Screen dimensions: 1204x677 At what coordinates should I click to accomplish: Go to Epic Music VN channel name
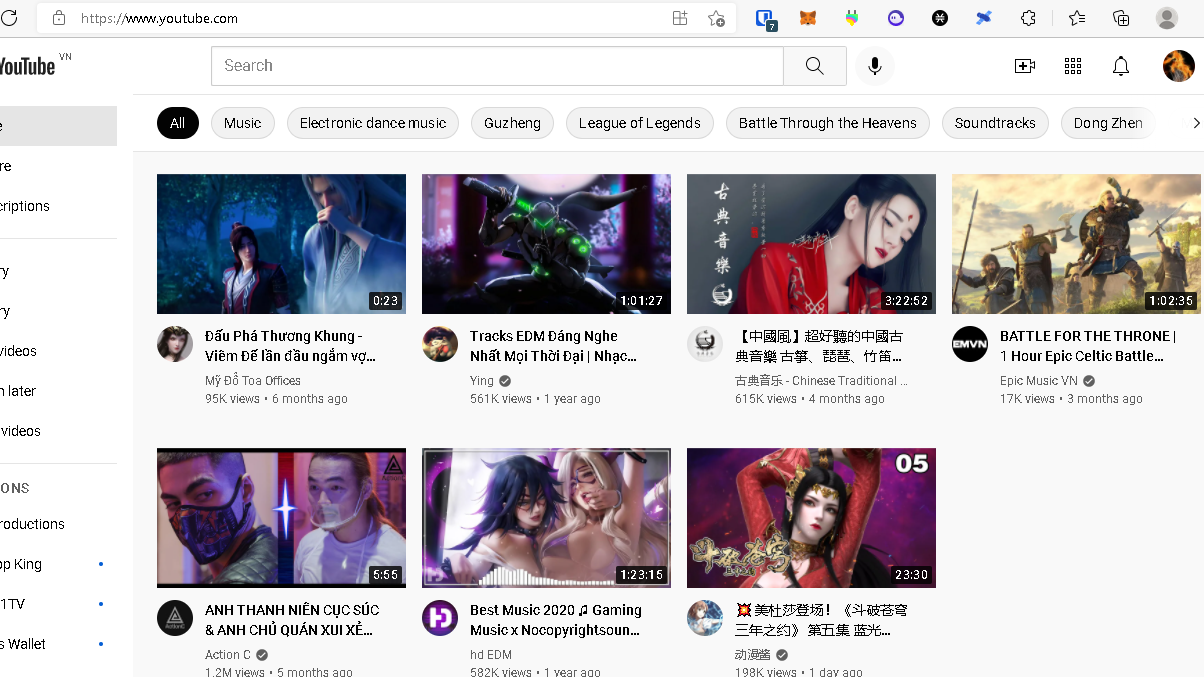click(x=1039, y=381)
